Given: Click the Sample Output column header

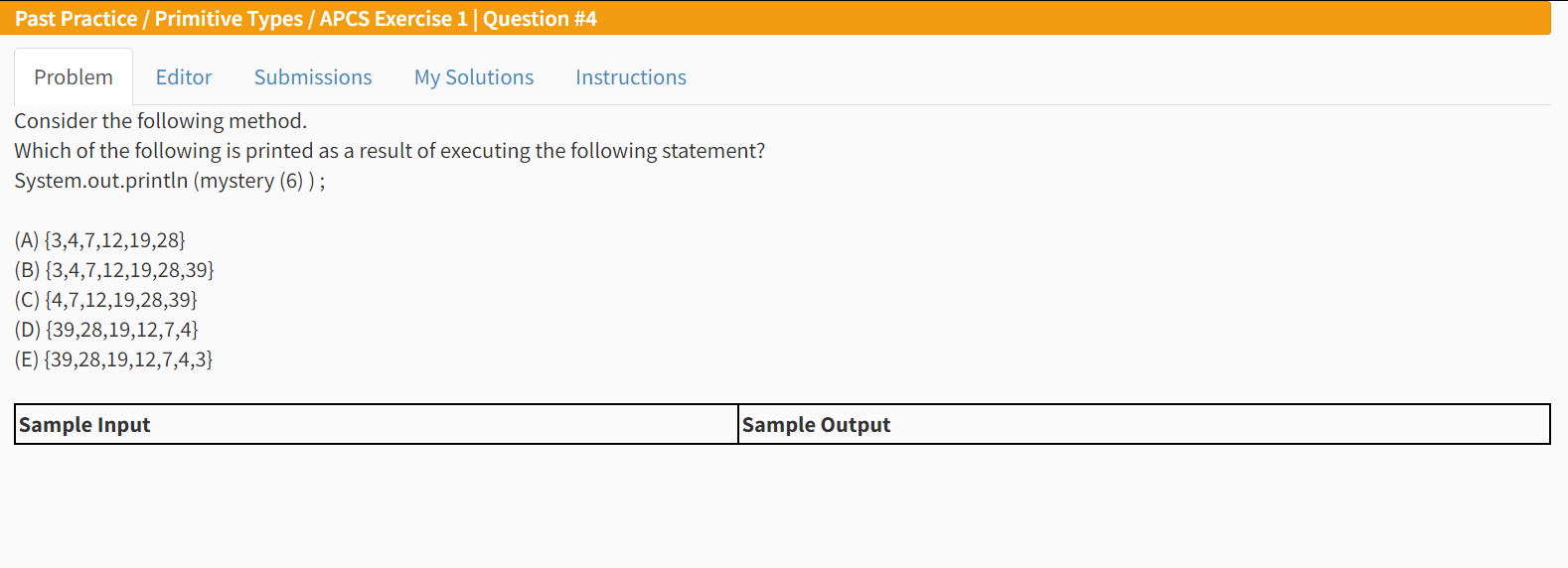Looking at the screenshot, I should coord(816,425).
